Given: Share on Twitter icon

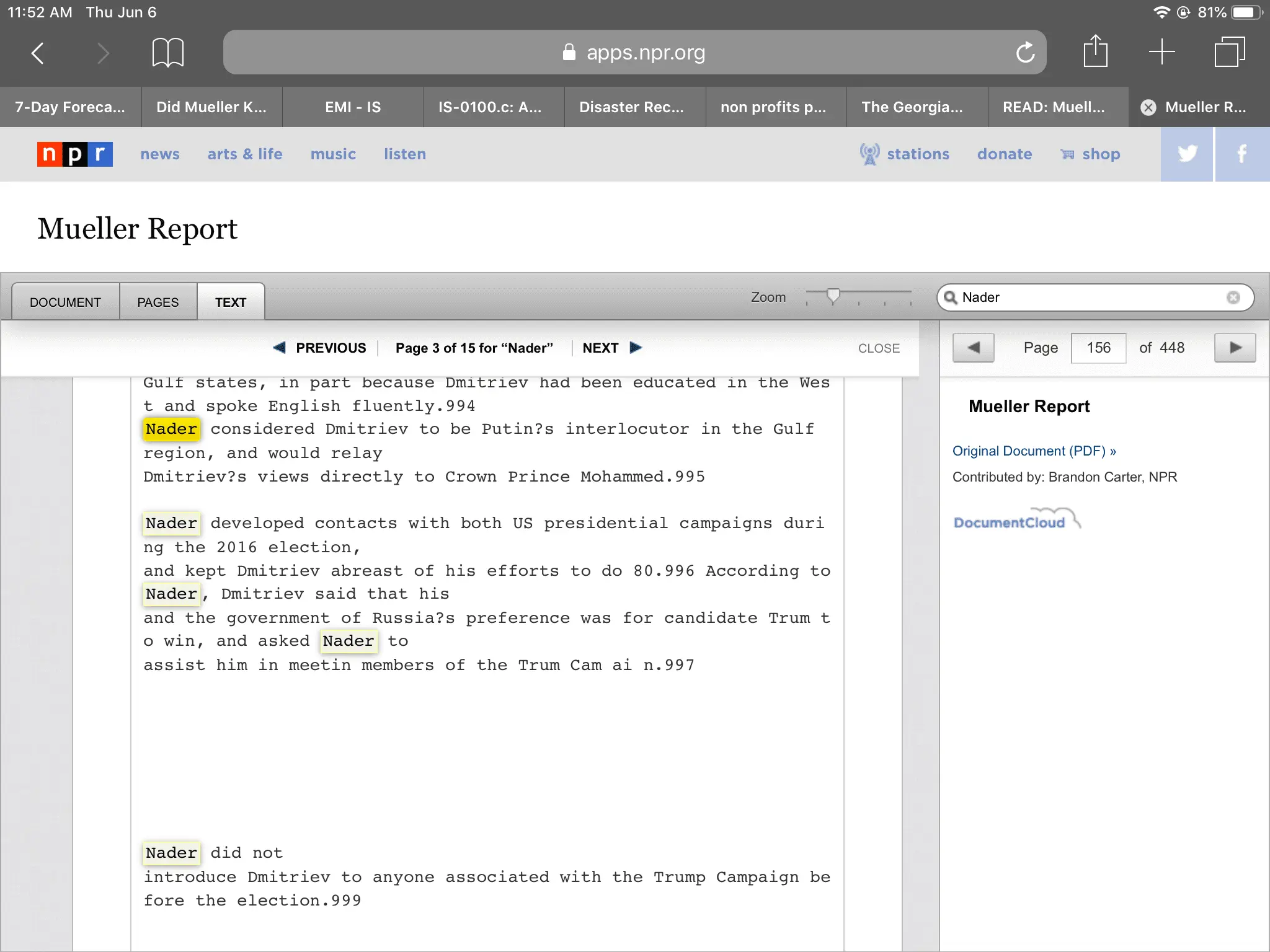Looking at the screenshot, I should click(x=1186, y=154).
